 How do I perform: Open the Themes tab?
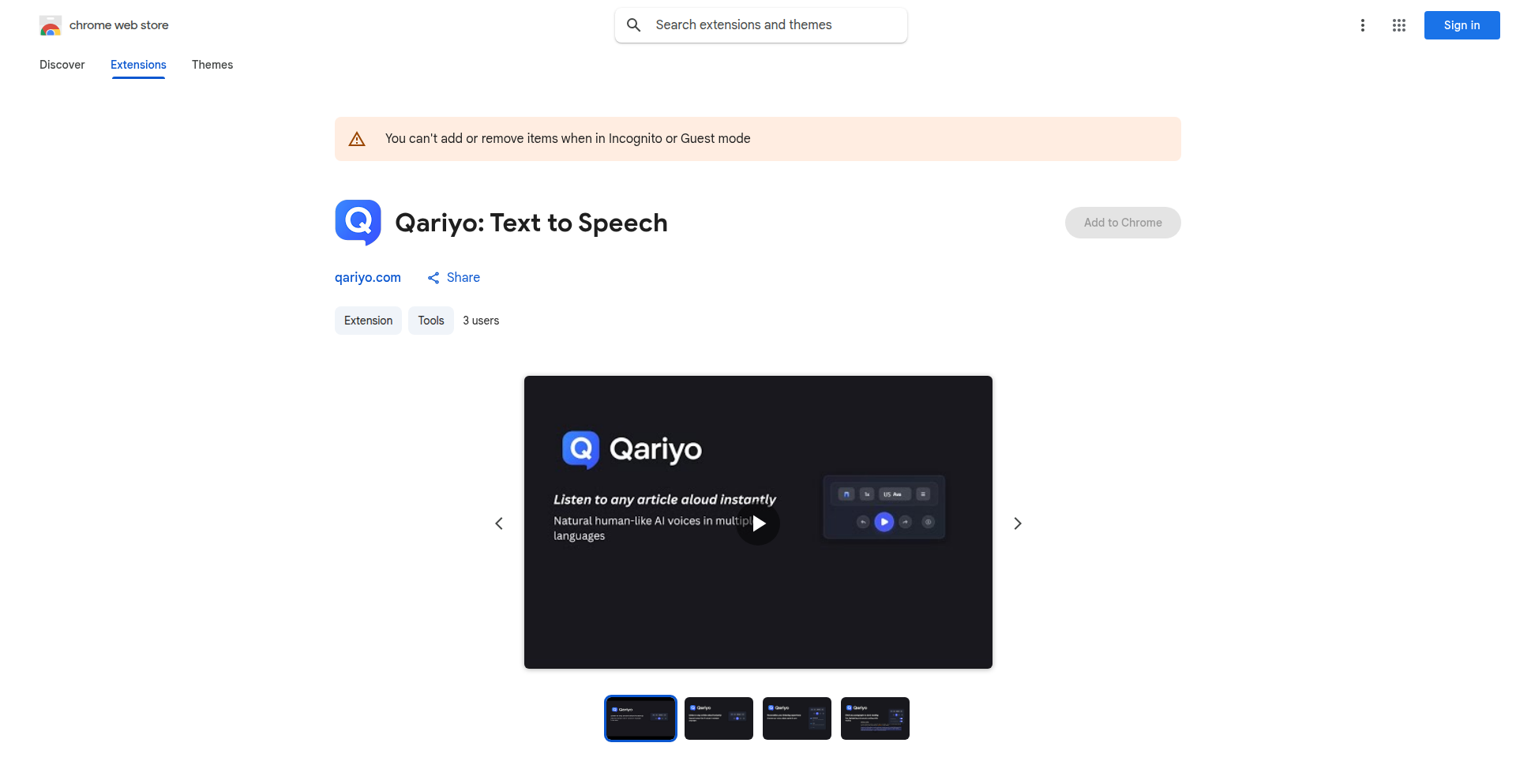click(212, 65)
